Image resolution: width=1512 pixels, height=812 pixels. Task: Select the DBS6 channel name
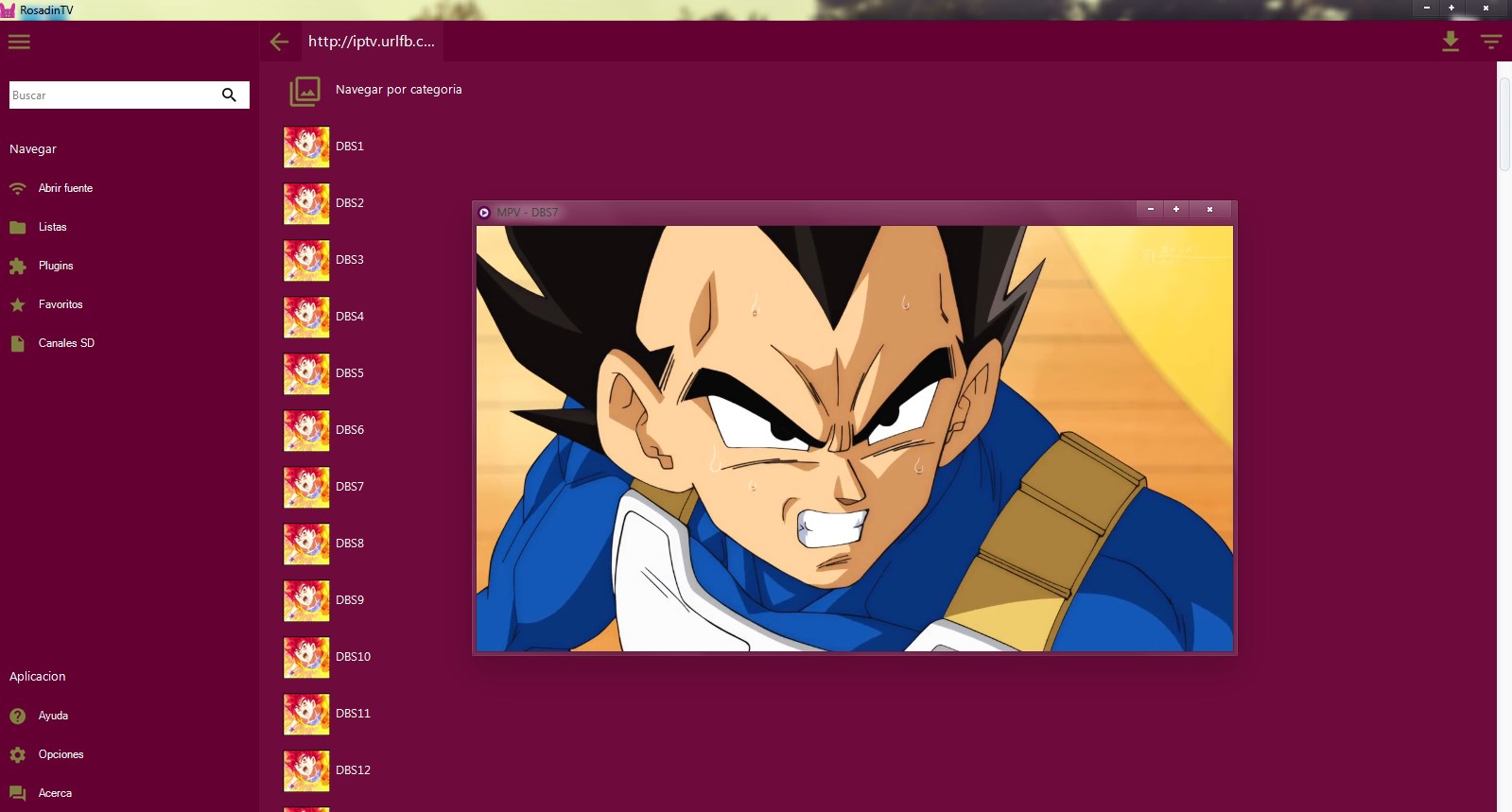pos(350,430)
